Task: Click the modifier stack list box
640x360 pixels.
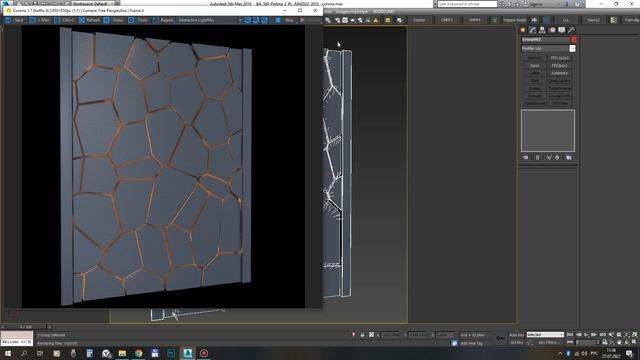Action: tap(548, 131)
